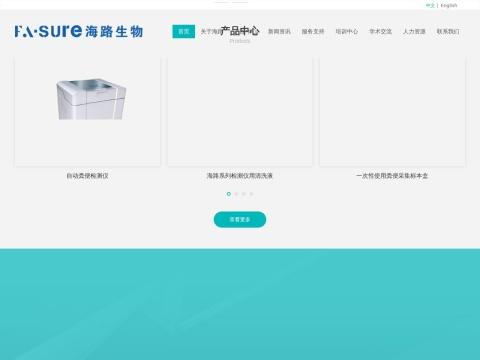Click the teal 查看更多 button
Viewport: 480px width, 360px height.
coord(240,219)
